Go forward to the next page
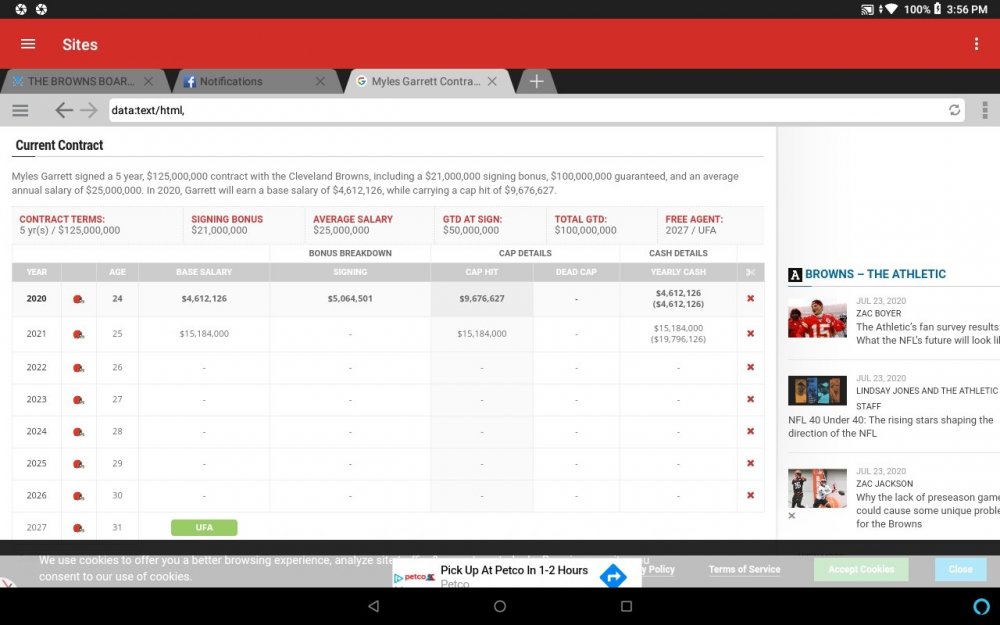The width and height of the screenshot is (1000, 625). [89, 110]
